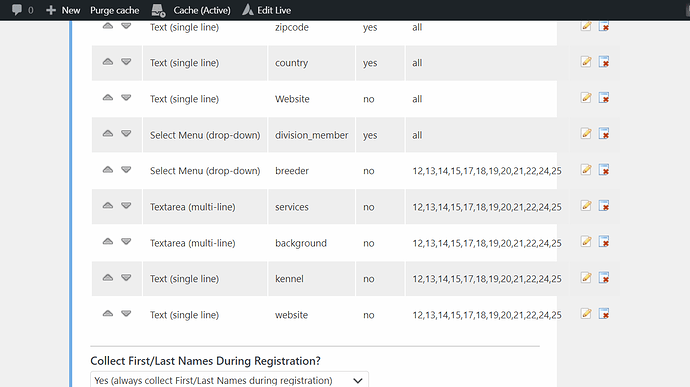
Task: Move division_member field up
Action: (108, 133)
